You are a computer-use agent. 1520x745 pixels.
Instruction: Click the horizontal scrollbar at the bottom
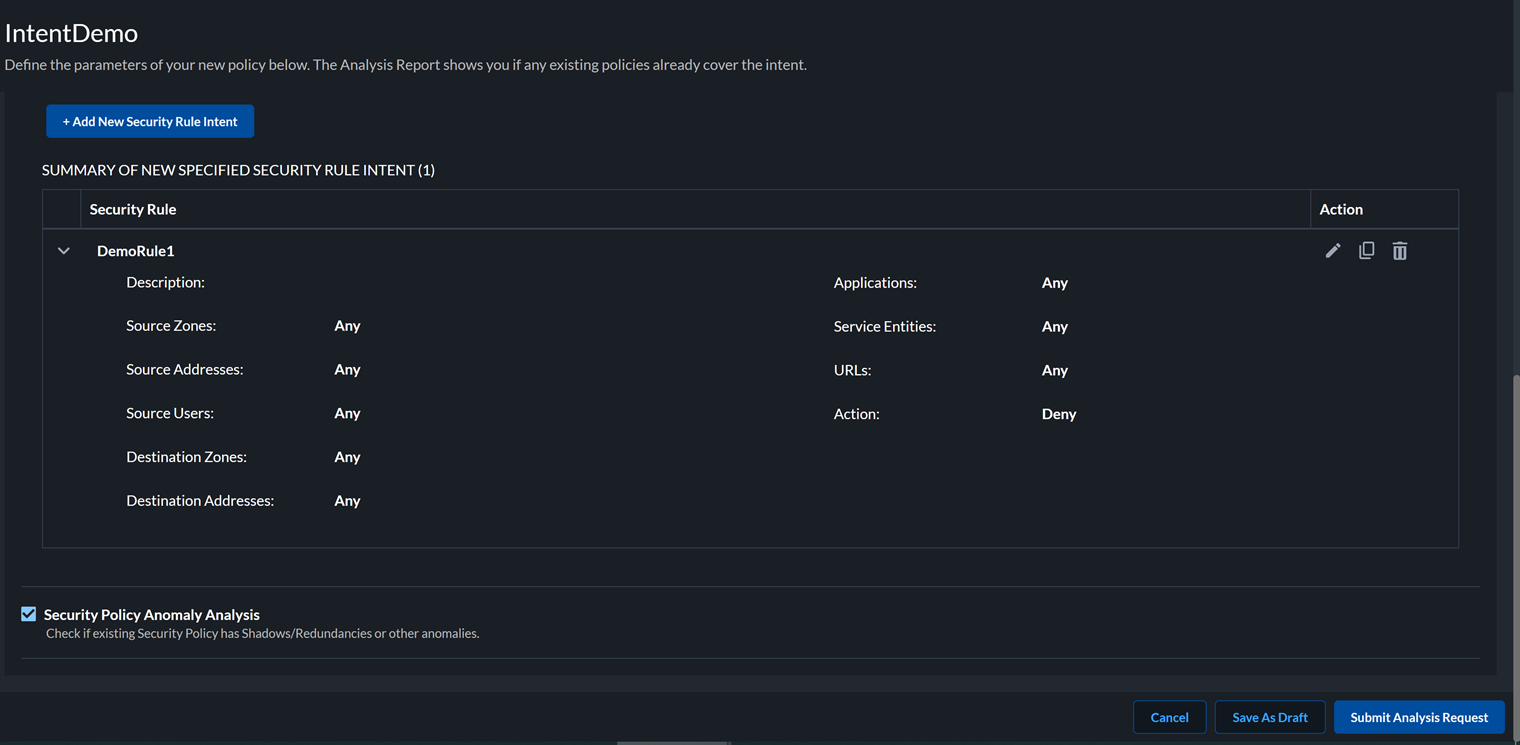[672, 742]
